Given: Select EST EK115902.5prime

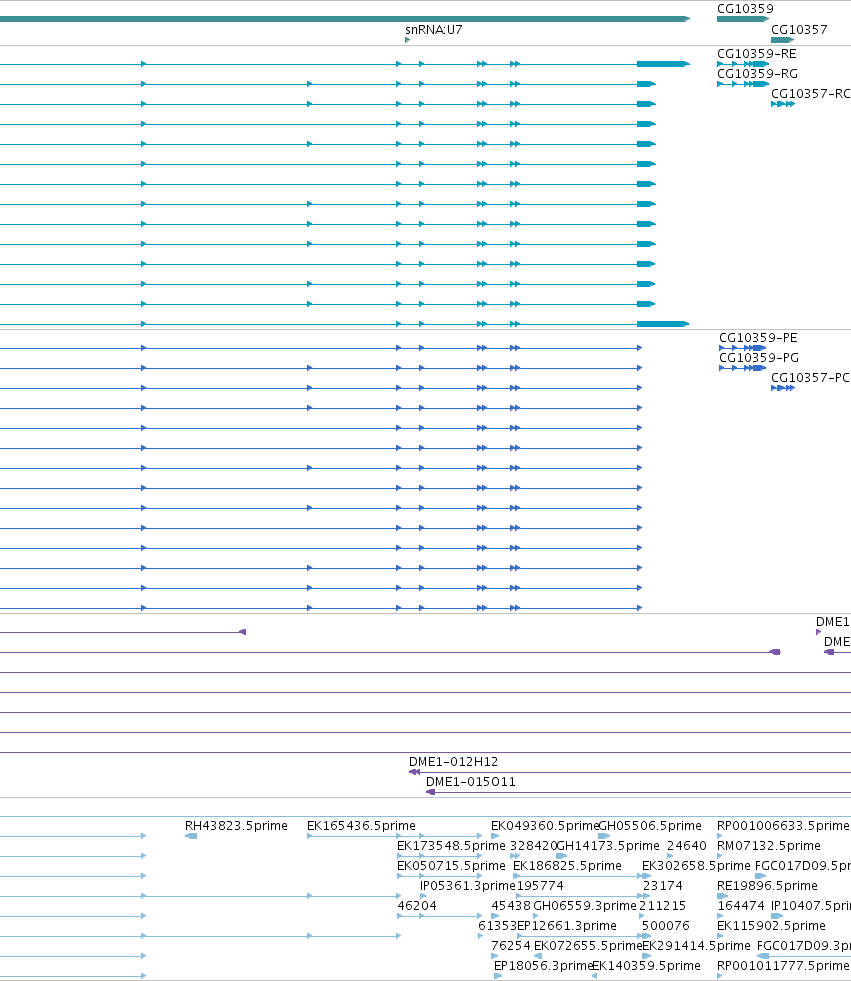Looking at the screenshot, I should [x=771, y=926].
